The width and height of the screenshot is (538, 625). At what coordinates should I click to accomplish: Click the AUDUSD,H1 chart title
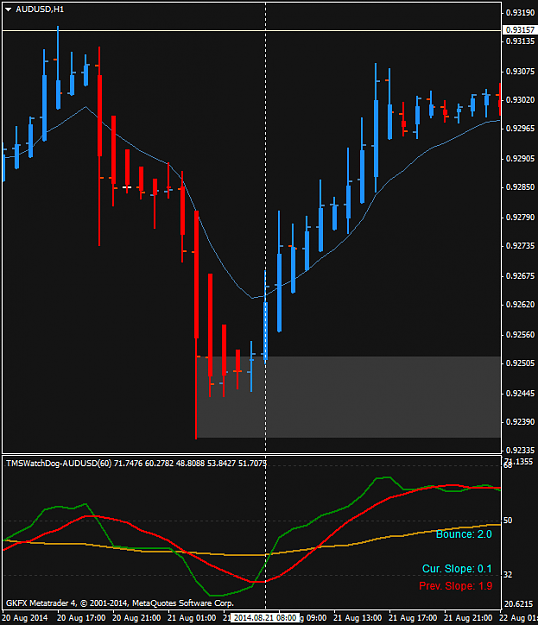point(39,9)
